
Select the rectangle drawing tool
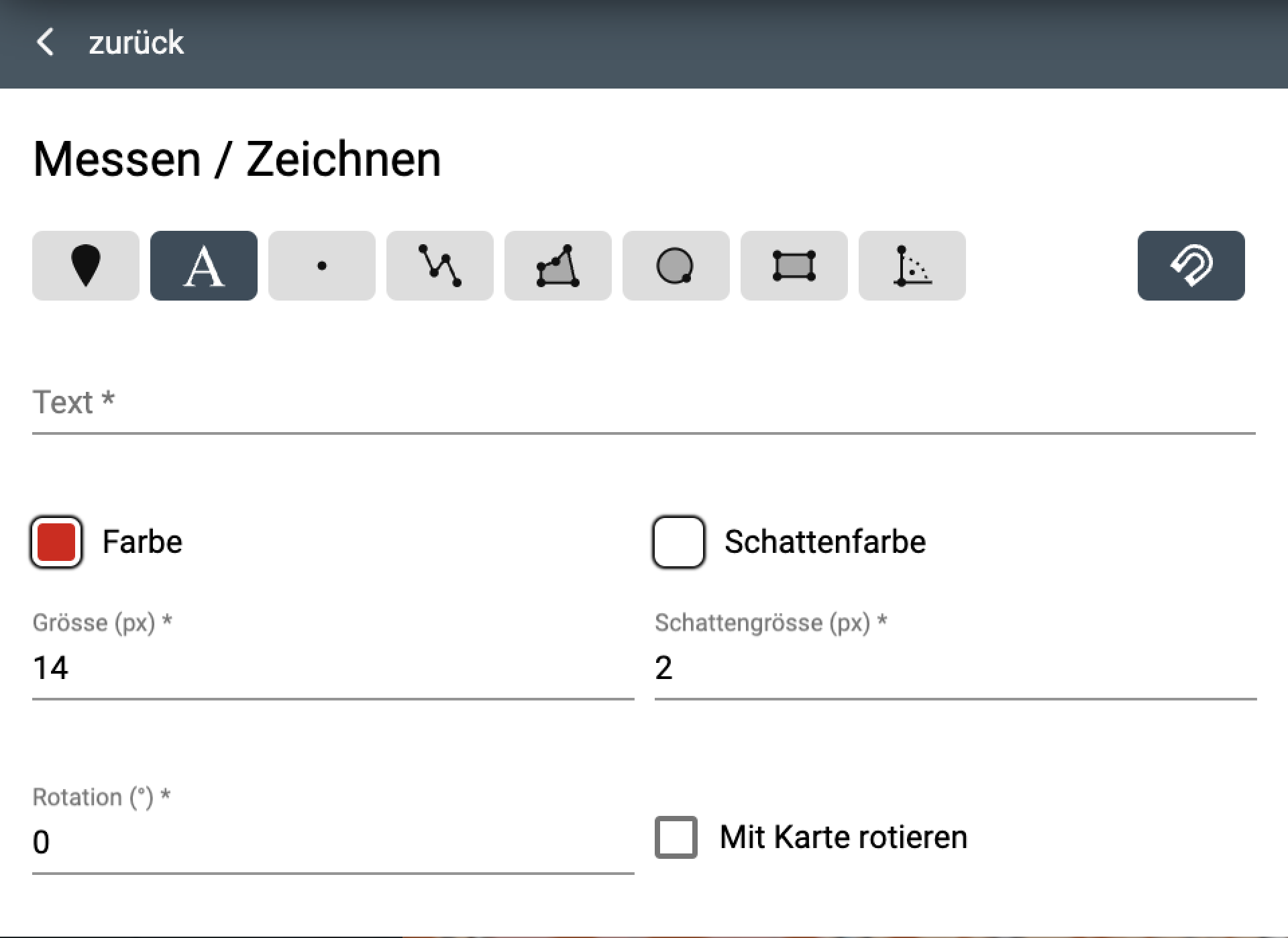(794, 266)
